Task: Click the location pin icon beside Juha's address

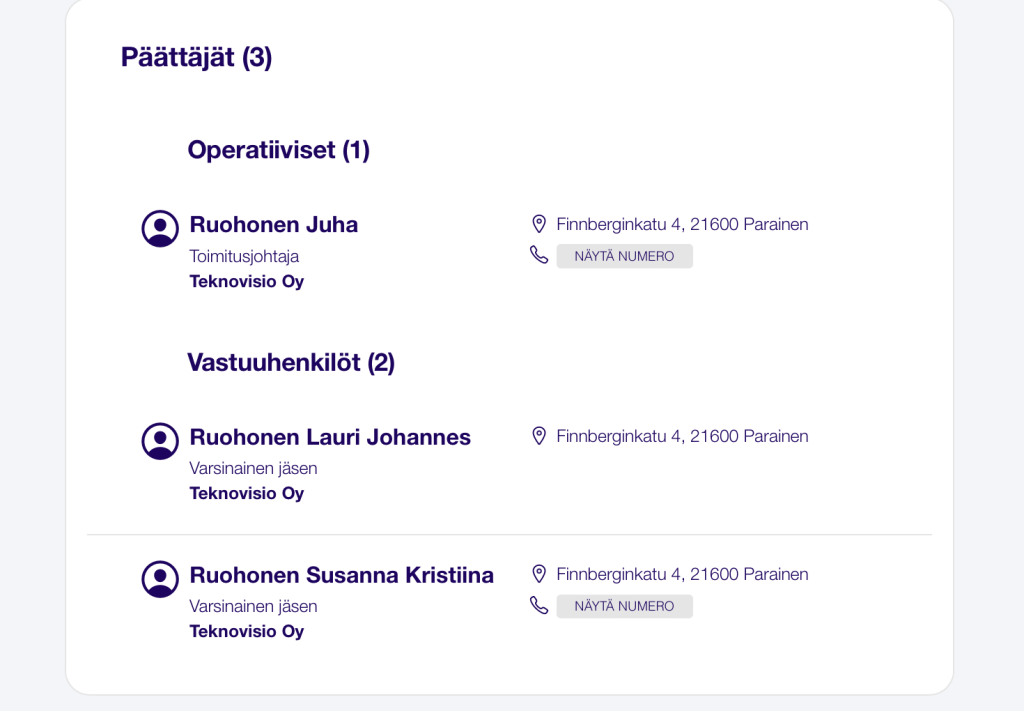Action: point(539,224)
